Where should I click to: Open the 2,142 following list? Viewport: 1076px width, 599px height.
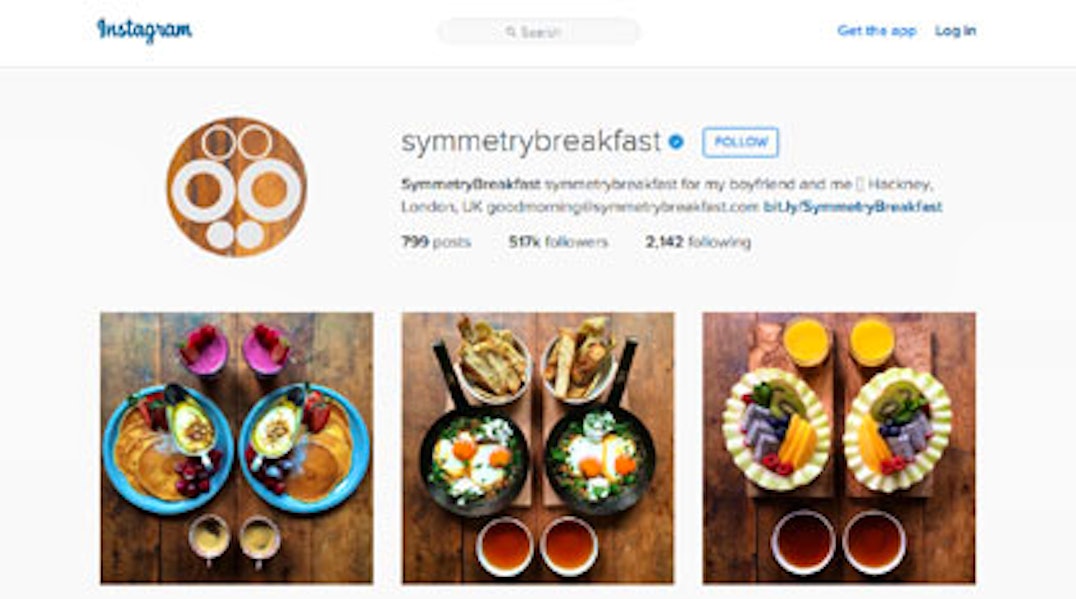click(x=698, y=242)
